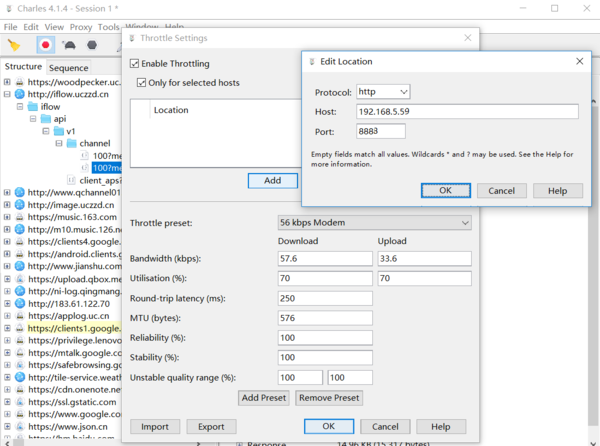Click the Port field showing 8883

pos(381,131)
